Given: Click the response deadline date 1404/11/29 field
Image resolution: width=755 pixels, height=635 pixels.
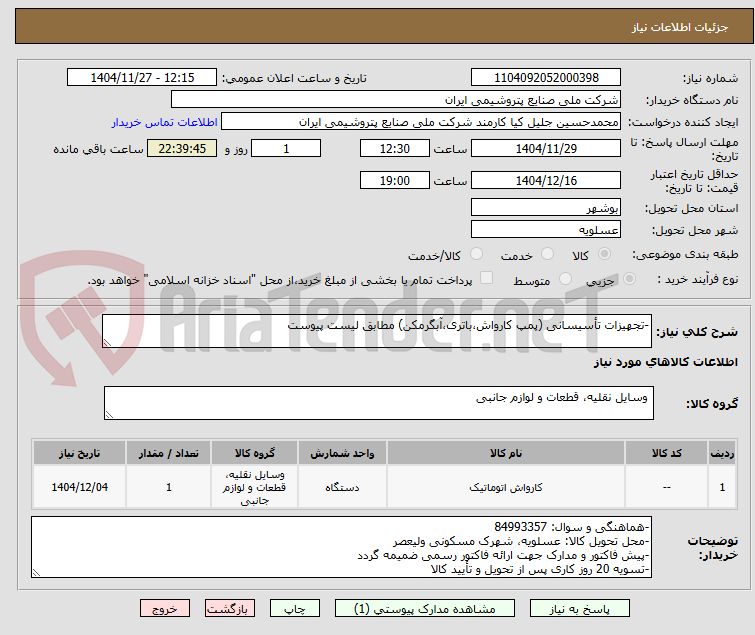Looking at the screenshot, I should 546,148.
